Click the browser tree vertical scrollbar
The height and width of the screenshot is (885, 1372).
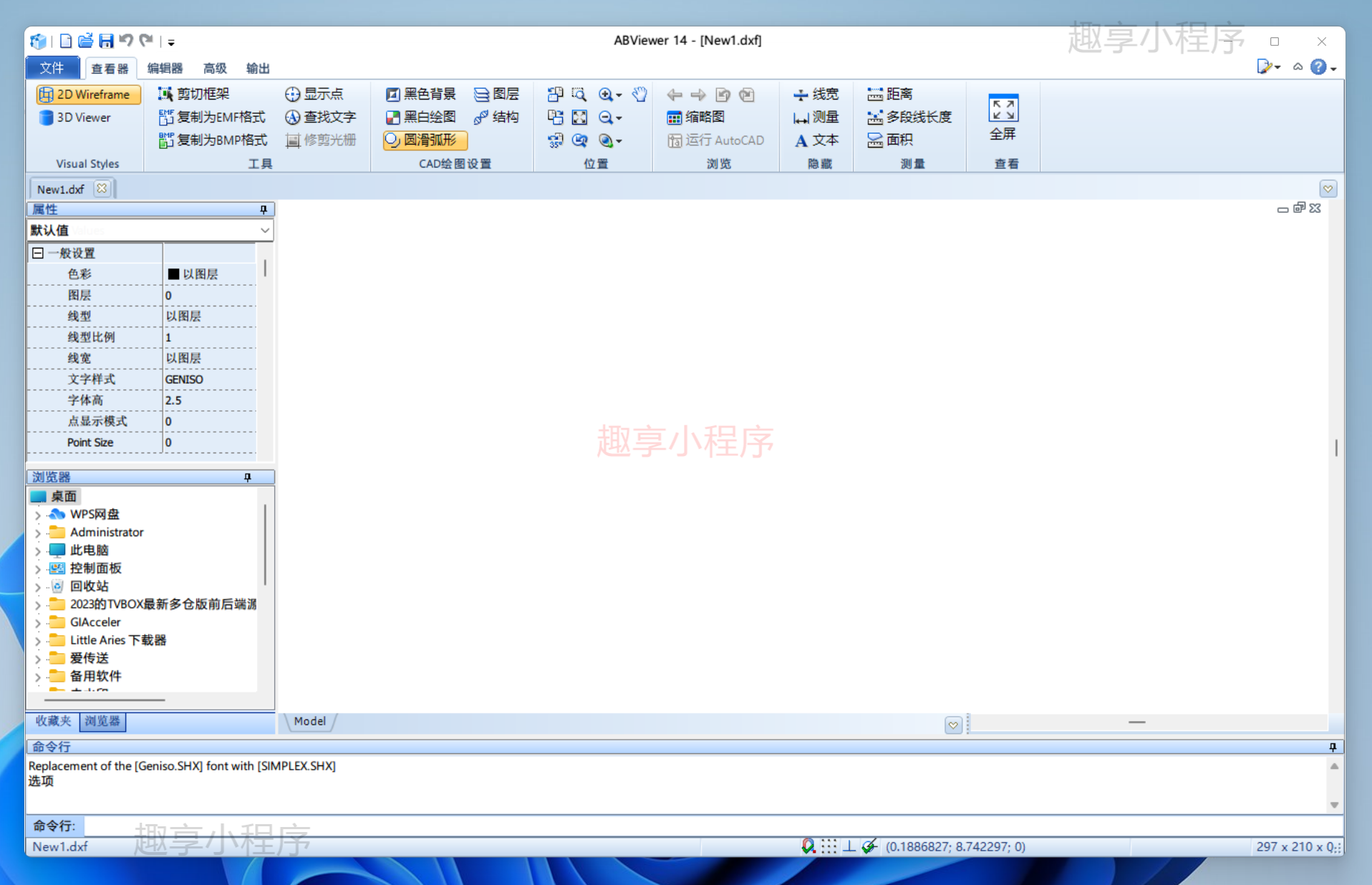coord(265,544)
